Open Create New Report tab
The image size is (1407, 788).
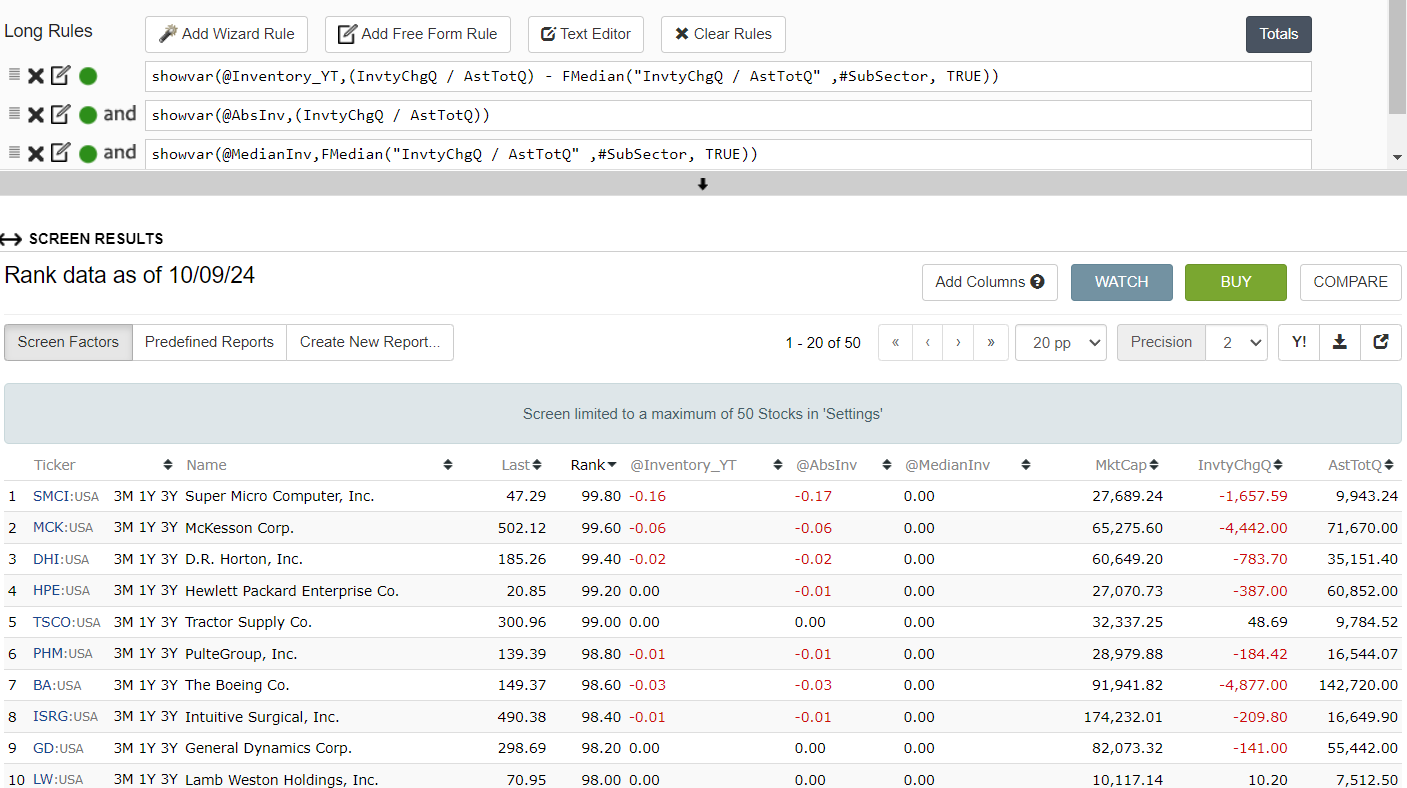[x=370, y=342]
